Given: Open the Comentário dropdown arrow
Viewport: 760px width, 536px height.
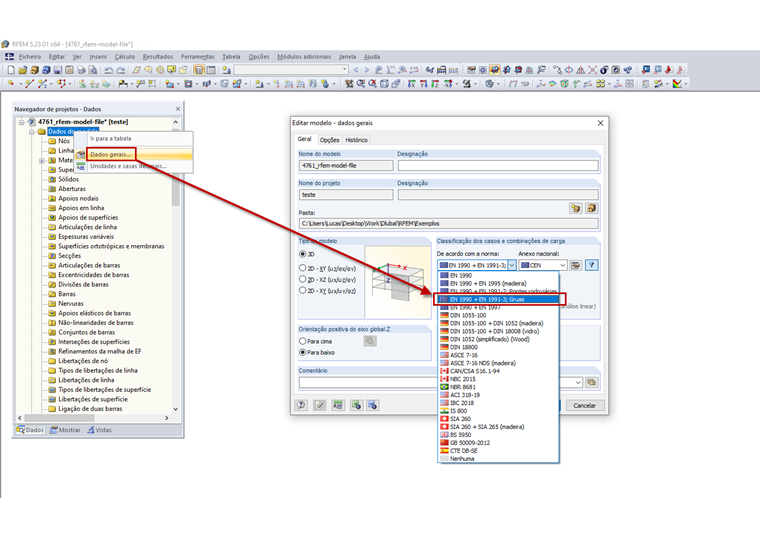Looking at the screenshot, I should point(578,382).
